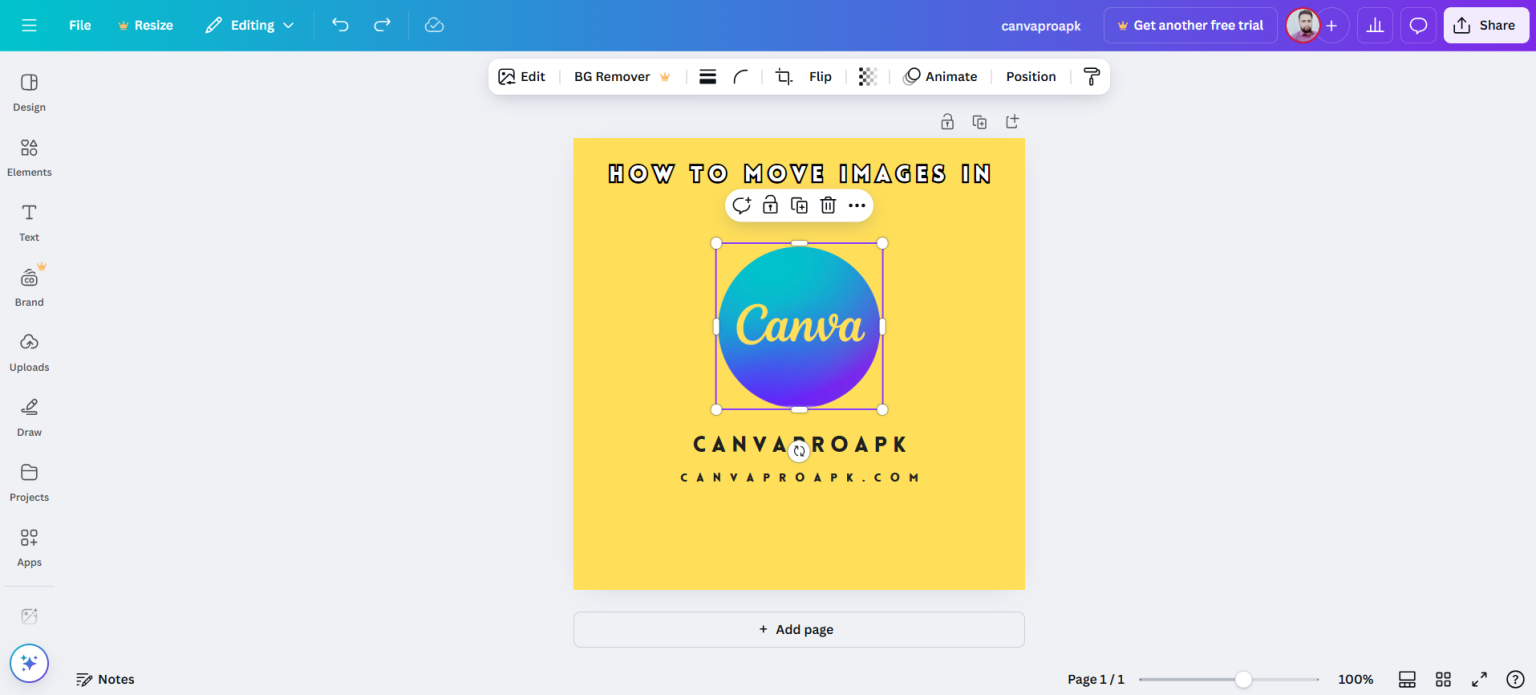Open the Text panel
1536x695 pixels.
tap(28, 222)
